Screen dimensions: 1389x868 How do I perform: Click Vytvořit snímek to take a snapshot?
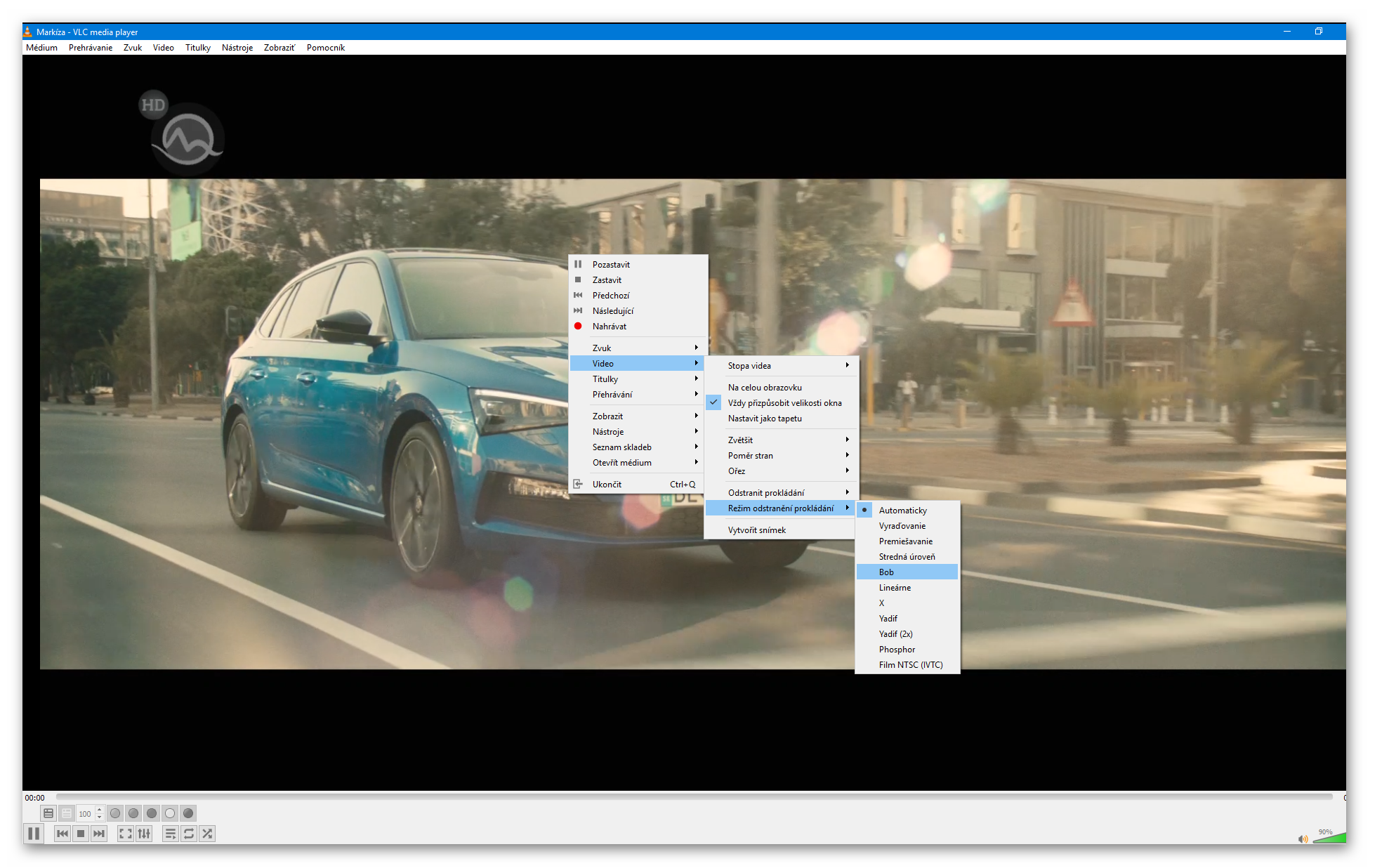(756, 530)
